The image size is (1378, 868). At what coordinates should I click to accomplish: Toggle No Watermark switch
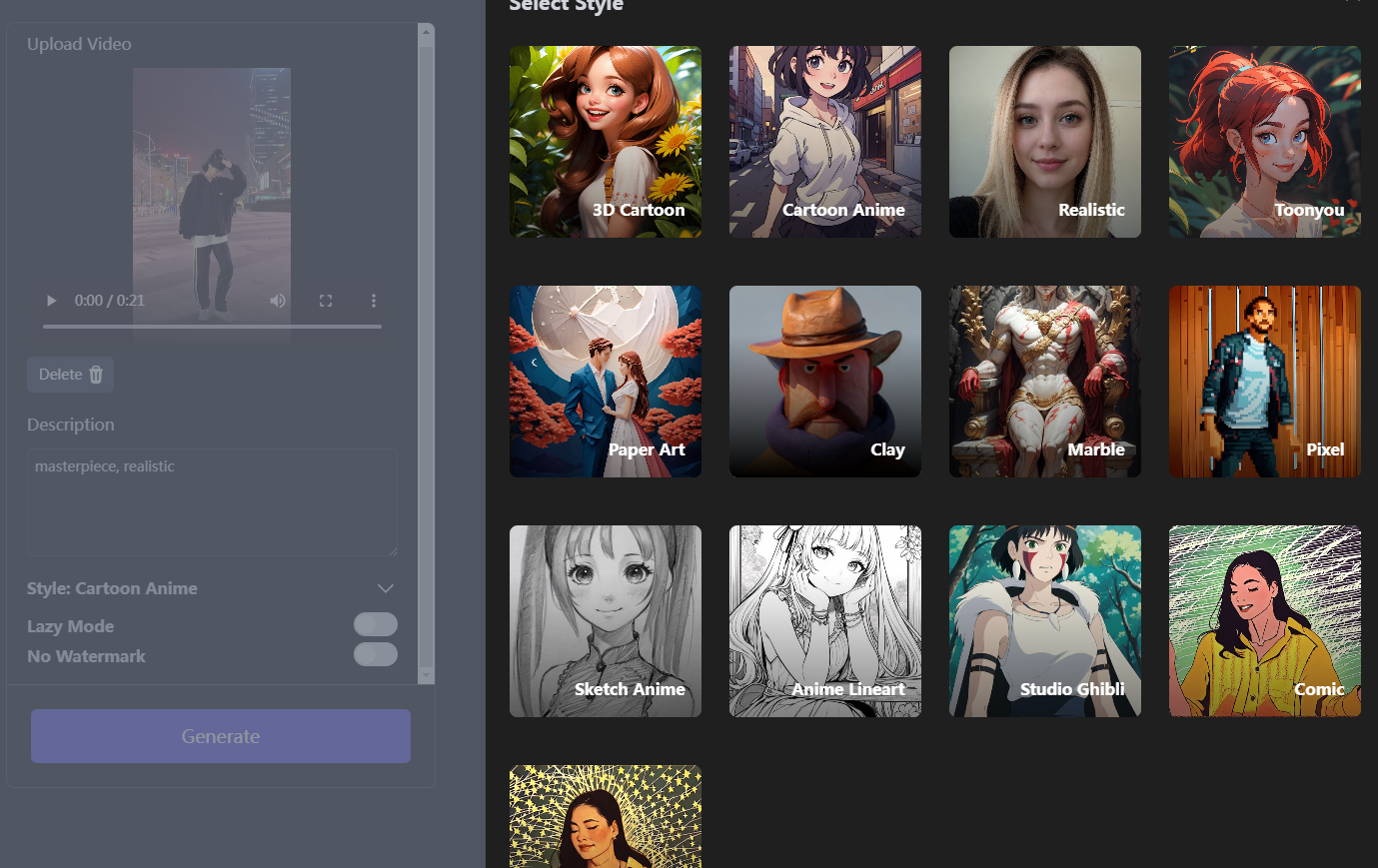pos(376,654)
